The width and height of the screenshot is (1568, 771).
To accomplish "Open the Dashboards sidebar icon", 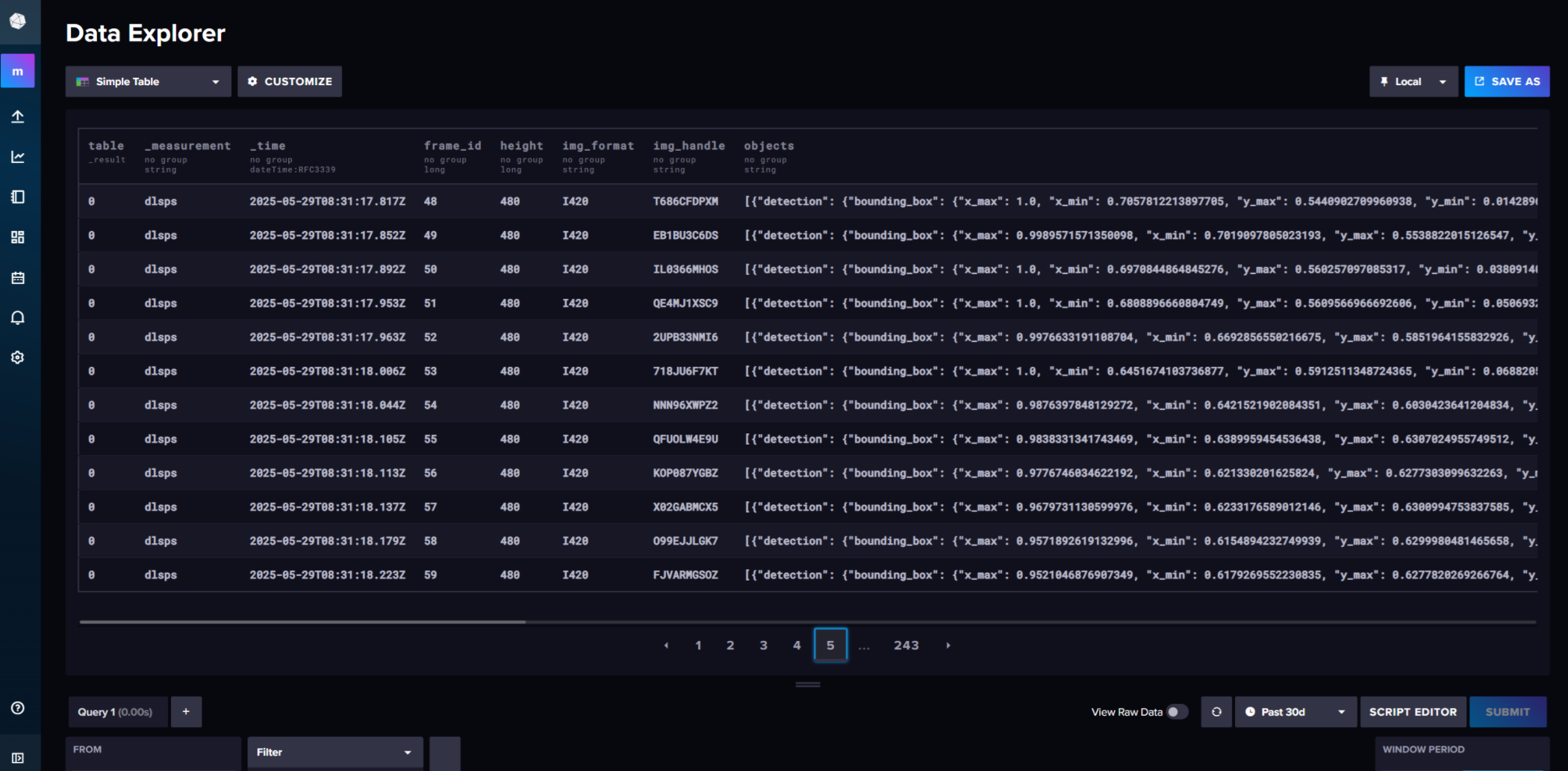I will (19, 237).
